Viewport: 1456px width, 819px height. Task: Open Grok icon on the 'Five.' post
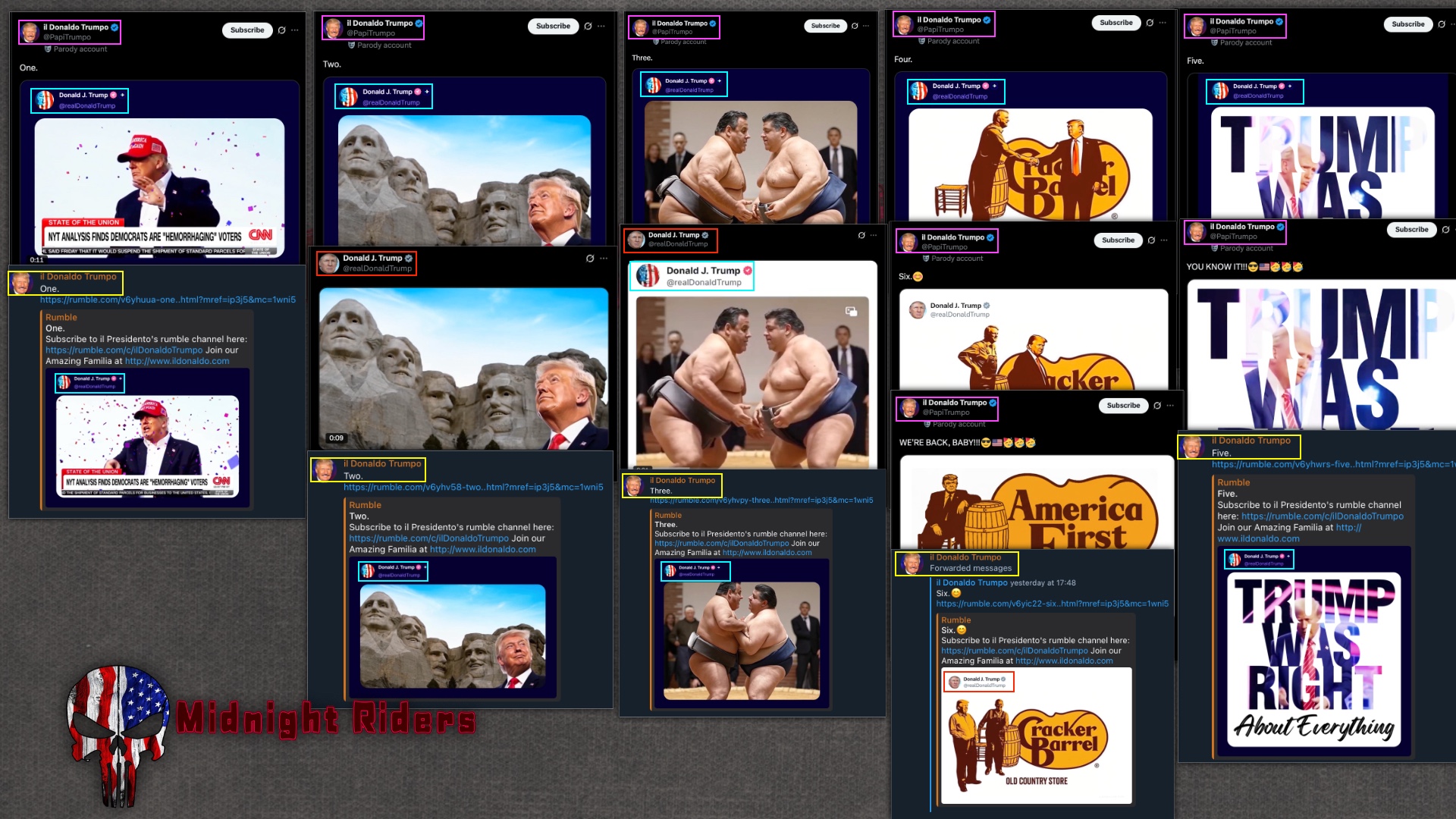click(1442, 24)
